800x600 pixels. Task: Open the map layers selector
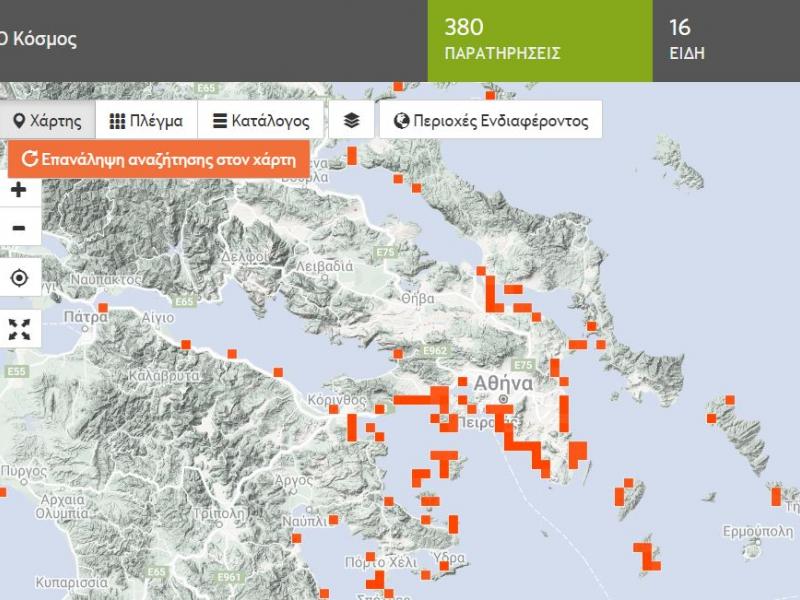(x=351, y=121)
